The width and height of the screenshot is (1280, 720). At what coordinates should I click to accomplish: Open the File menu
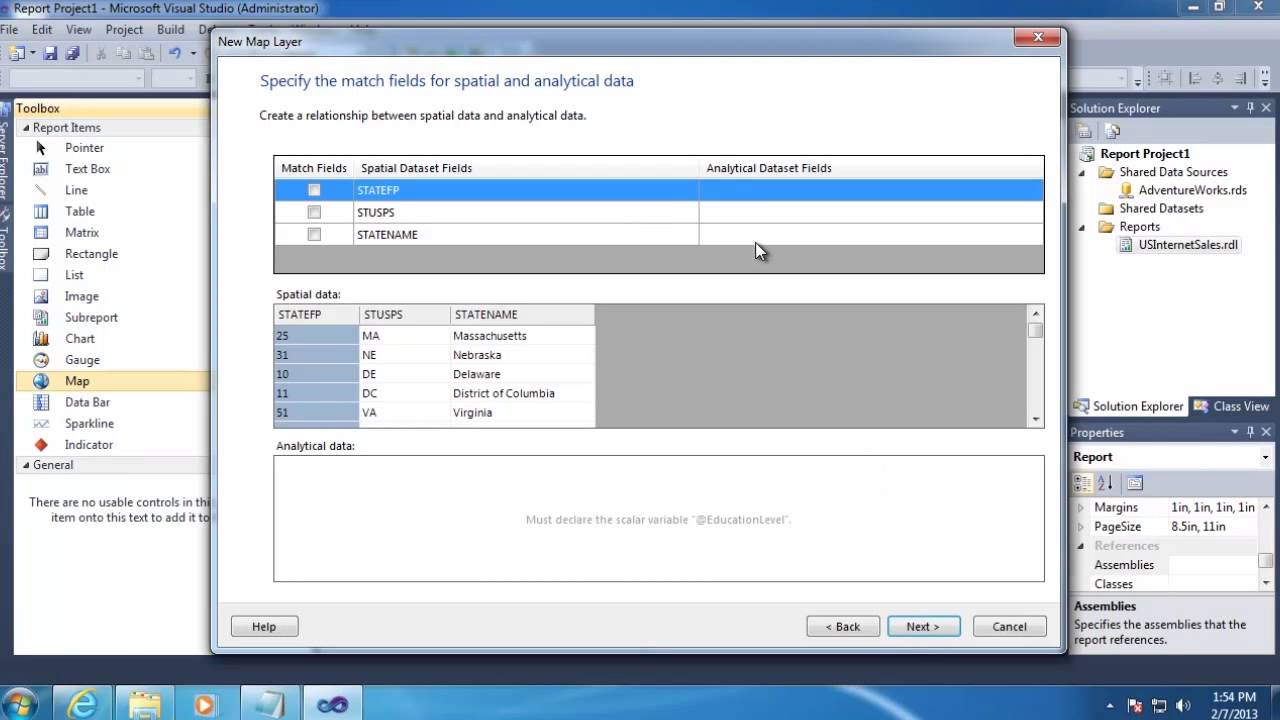[x=9, y=30]
